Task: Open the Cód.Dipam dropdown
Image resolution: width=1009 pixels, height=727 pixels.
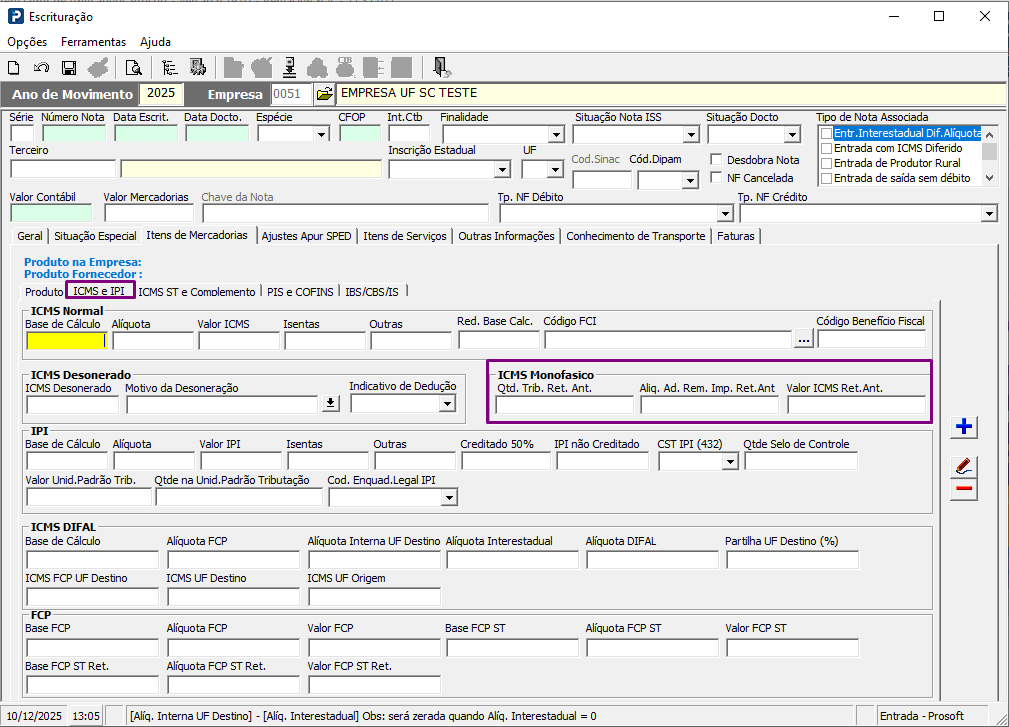Action: pyautogui.click(x=690, y=181)
